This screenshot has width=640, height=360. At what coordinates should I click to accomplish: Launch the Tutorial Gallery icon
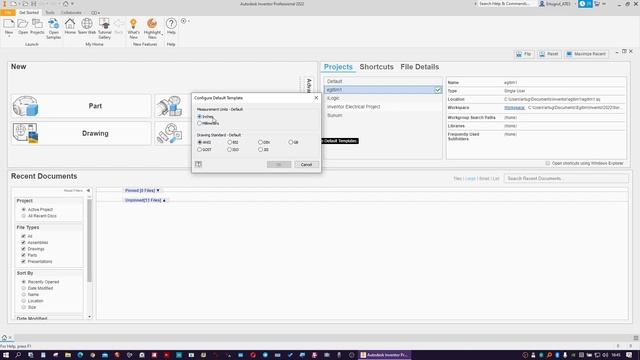pos(104,24)
